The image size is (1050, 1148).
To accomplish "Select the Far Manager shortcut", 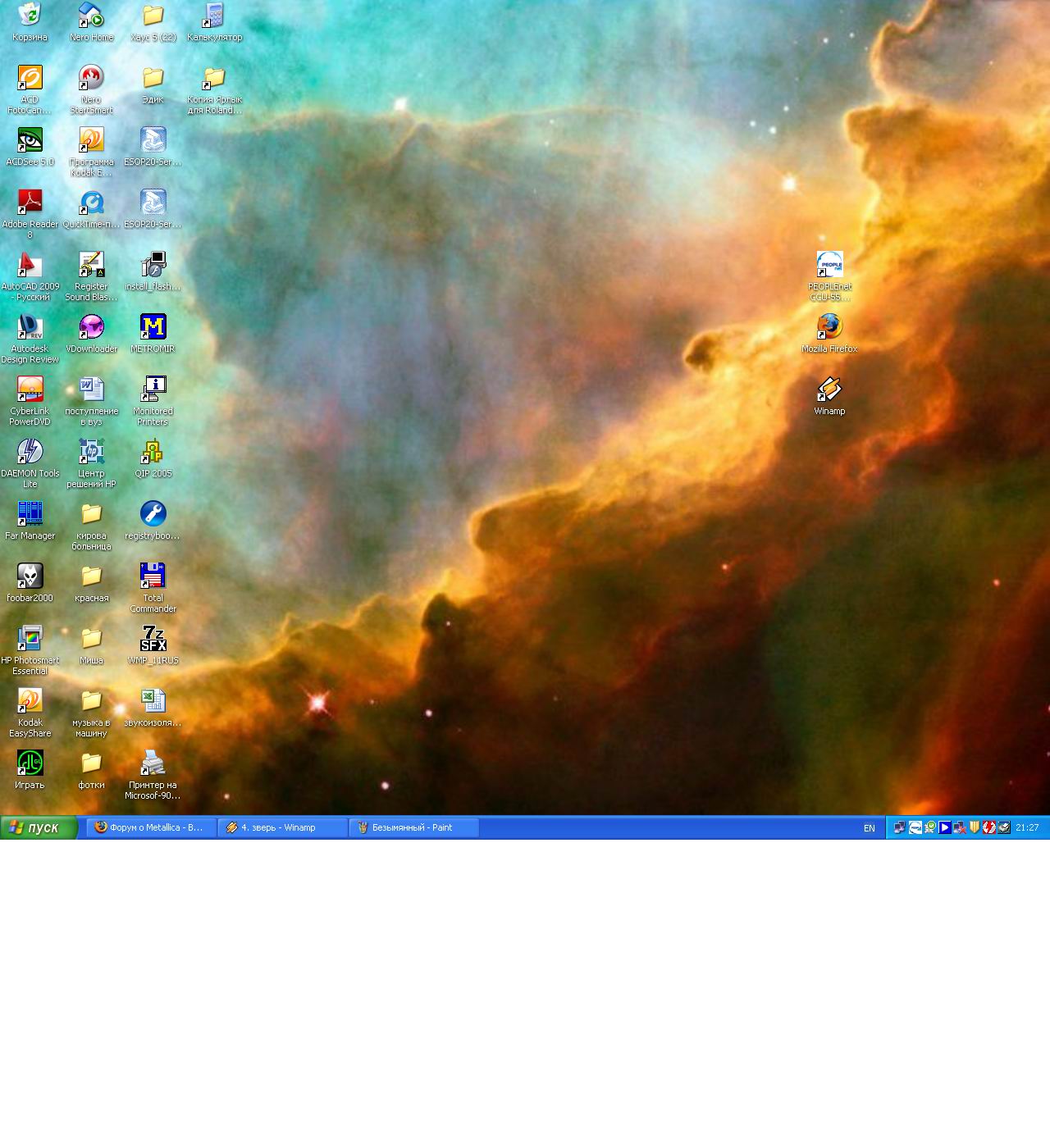I will (30, 514).
